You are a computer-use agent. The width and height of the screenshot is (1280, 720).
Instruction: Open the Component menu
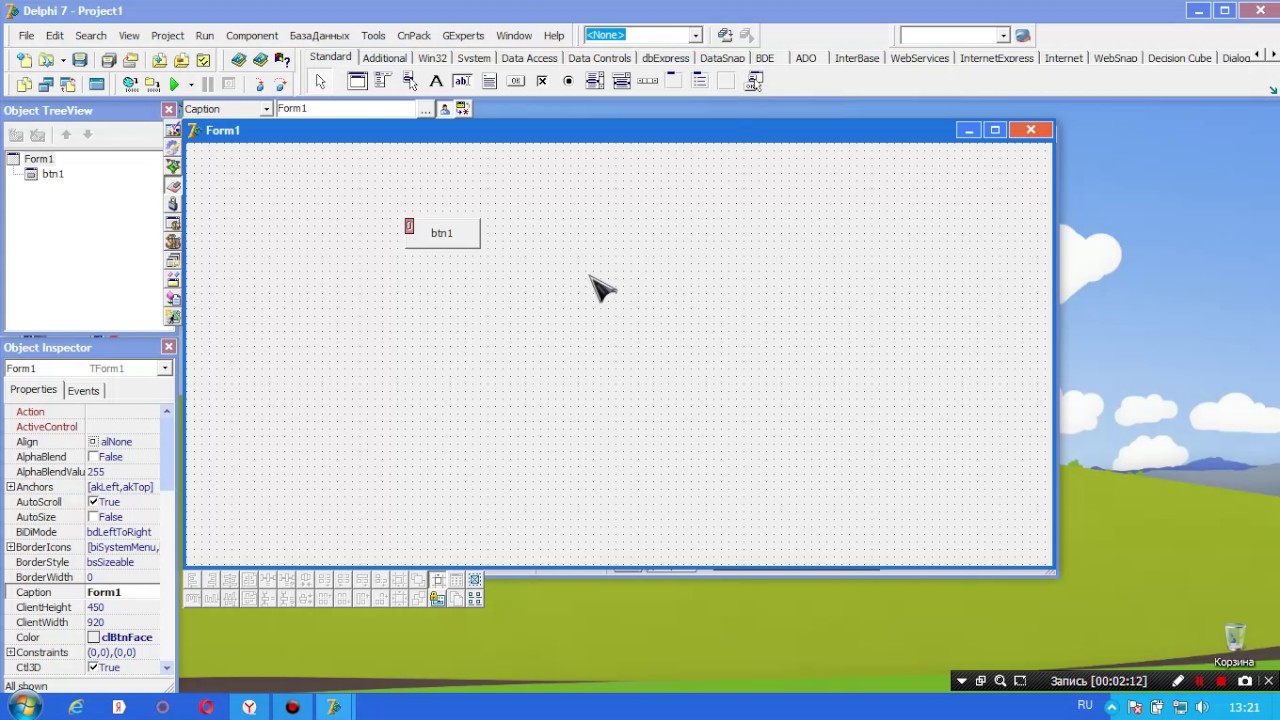coord(252,35)
